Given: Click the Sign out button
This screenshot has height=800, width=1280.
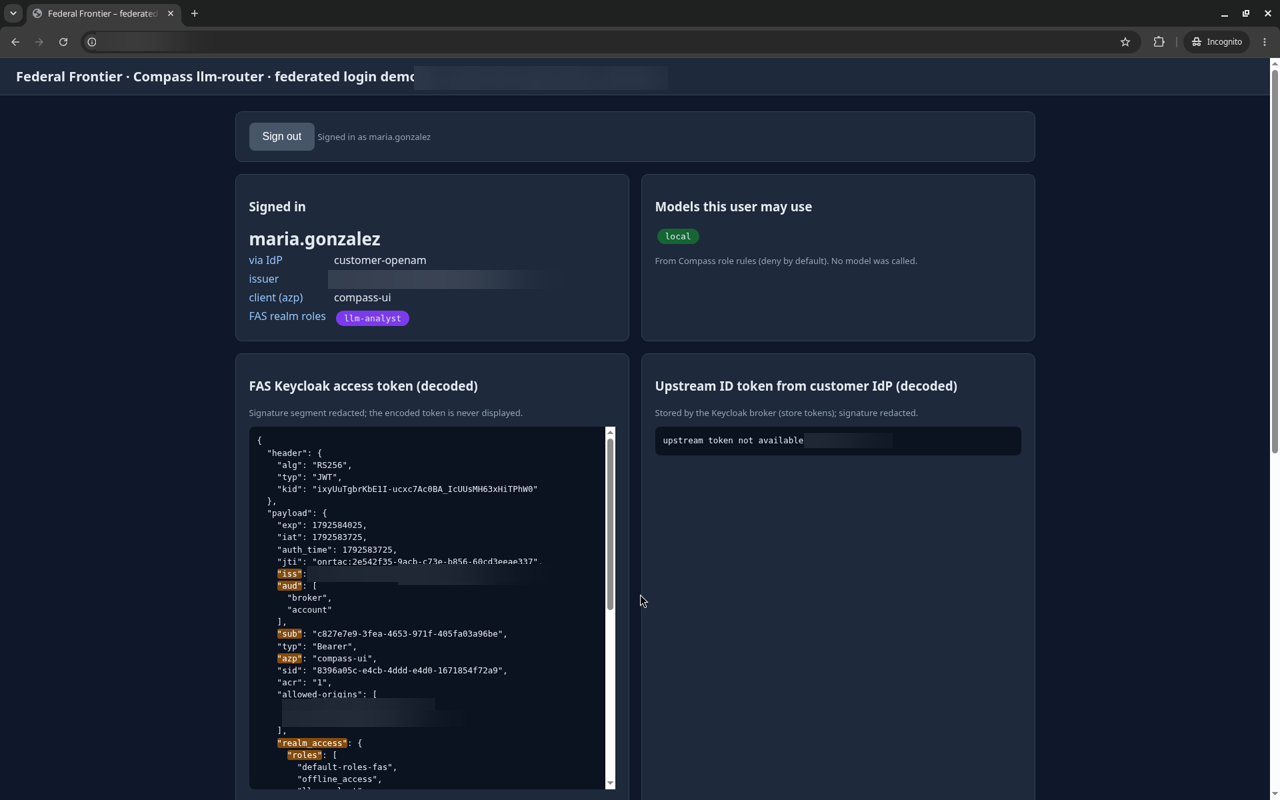Looking at the screenshot, I should tap(281, 137).
